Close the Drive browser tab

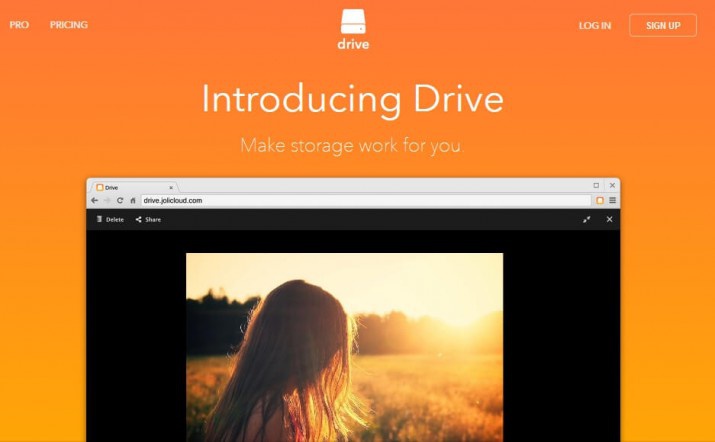[x=171, y=187]
